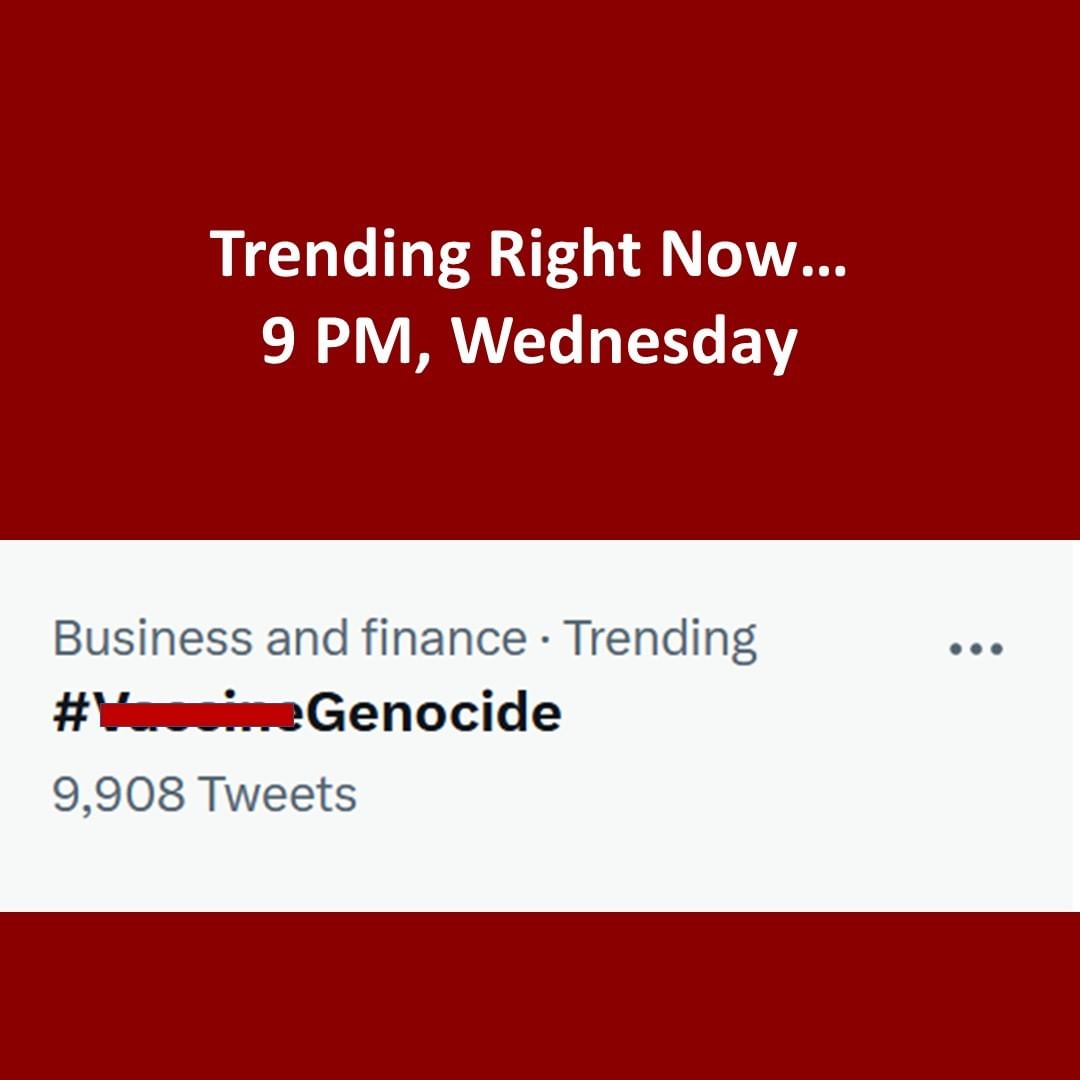The image size is (1080, 1080).
Task: Click the hashtag trending topic link
Action: coord(307,715)
